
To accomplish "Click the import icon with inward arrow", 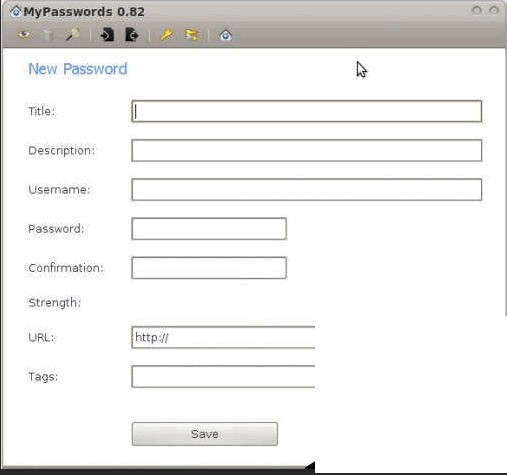I will tap(107, 35).
